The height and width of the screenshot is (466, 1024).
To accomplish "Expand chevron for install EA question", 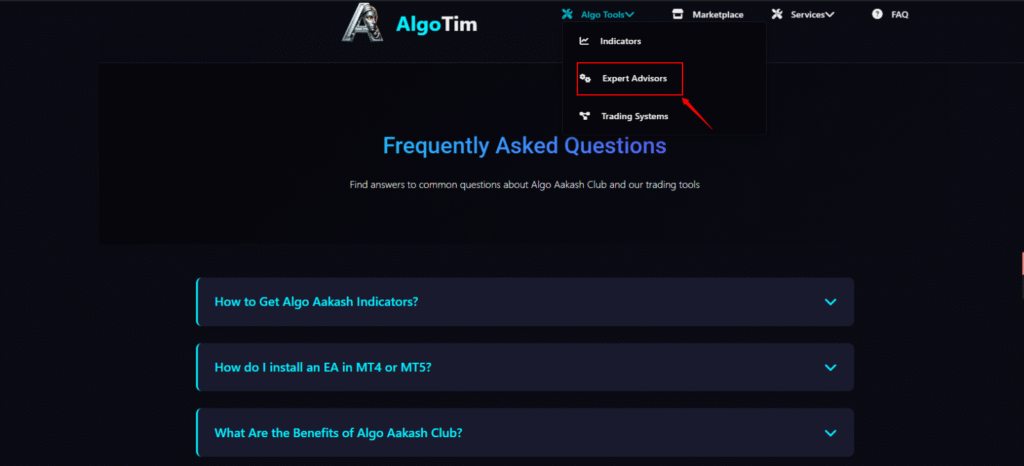I will (x=830, y=367).
